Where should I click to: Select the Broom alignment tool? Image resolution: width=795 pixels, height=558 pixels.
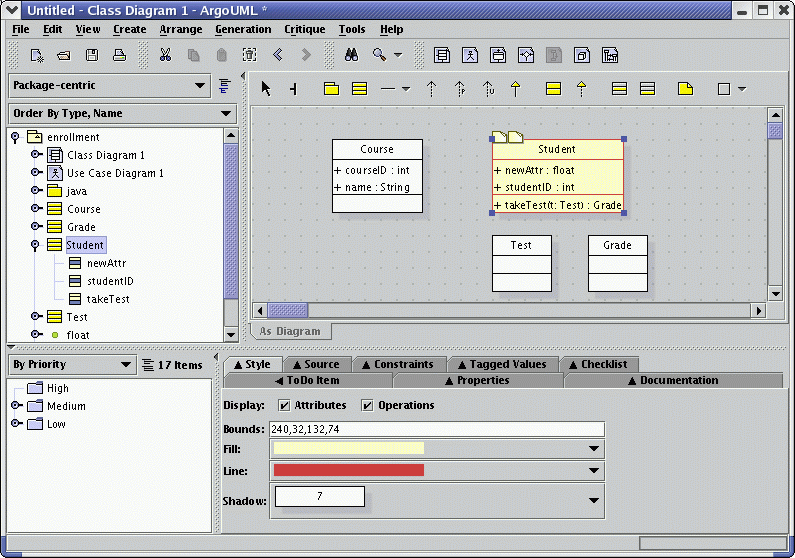294,89
